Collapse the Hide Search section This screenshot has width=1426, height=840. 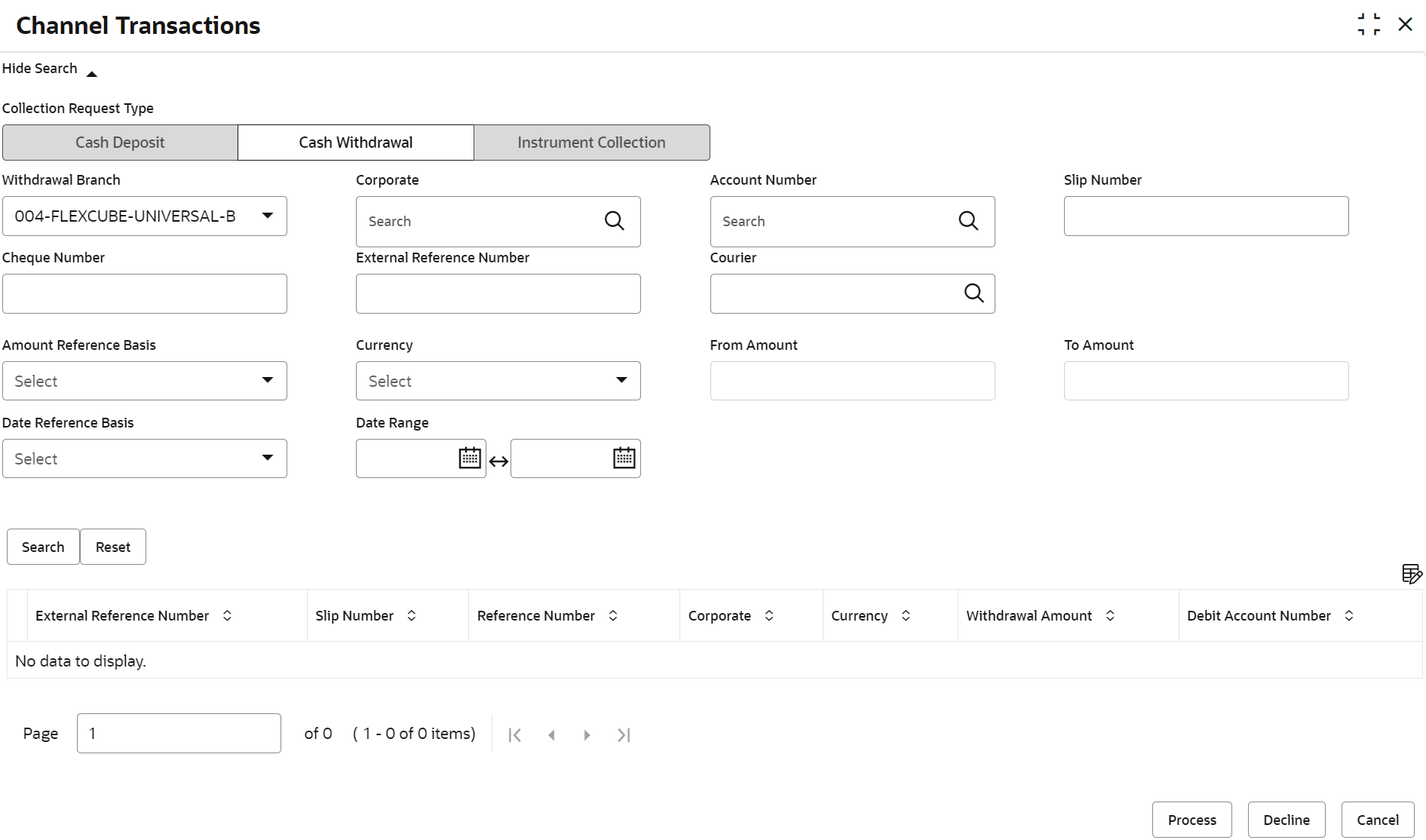[x=50, y=69]
